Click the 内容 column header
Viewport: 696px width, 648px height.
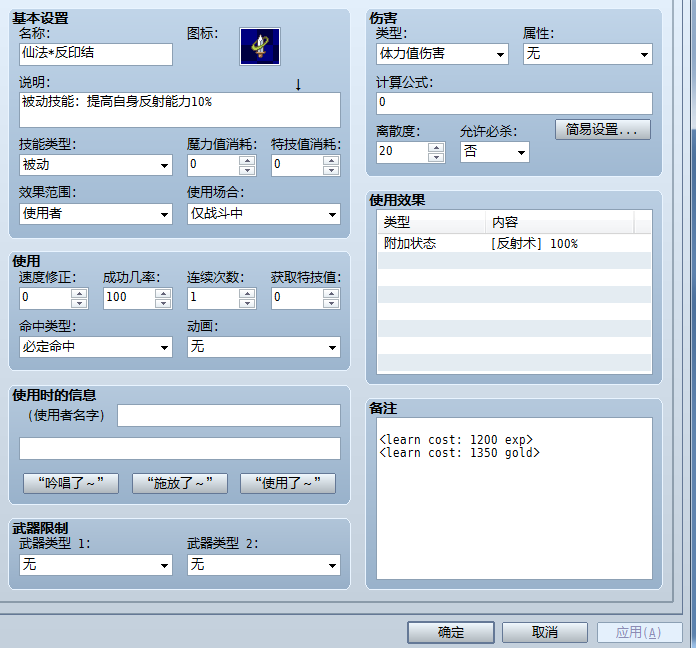[559, 222]
